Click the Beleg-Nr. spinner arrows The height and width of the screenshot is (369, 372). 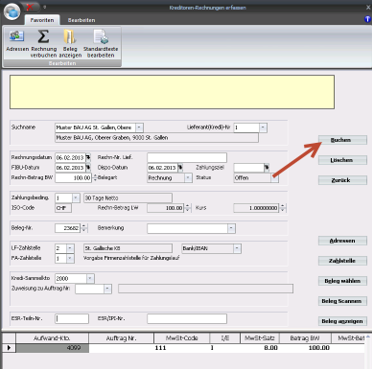pos(84,228)
